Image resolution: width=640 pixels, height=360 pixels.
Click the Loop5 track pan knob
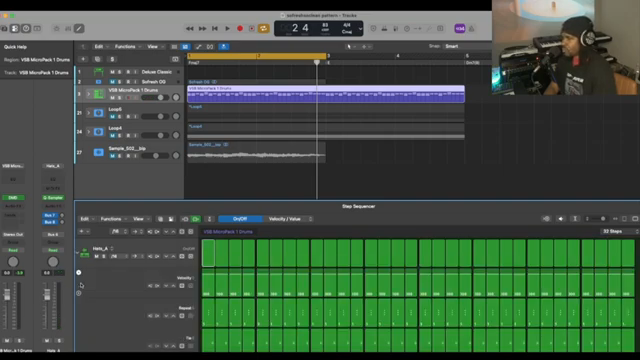[176, 116]
